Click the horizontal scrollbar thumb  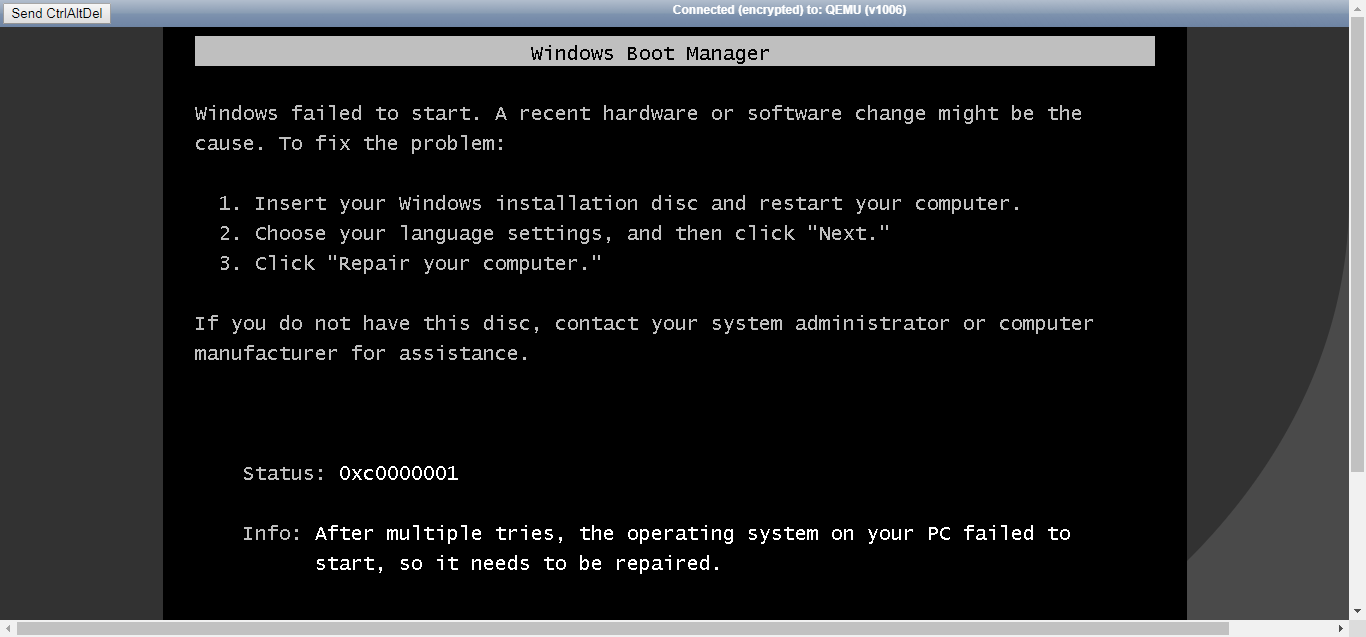(x=623, y=628)
